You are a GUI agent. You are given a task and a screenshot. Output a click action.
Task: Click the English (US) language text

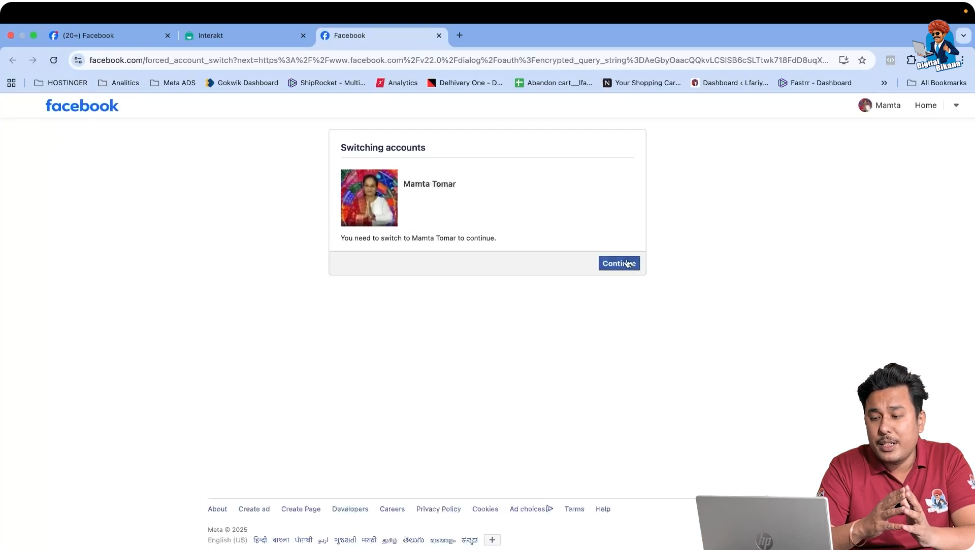pos(227,540)
